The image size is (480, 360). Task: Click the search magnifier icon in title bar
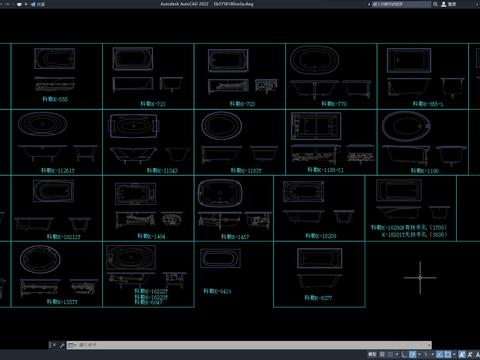tap(435, 4)
